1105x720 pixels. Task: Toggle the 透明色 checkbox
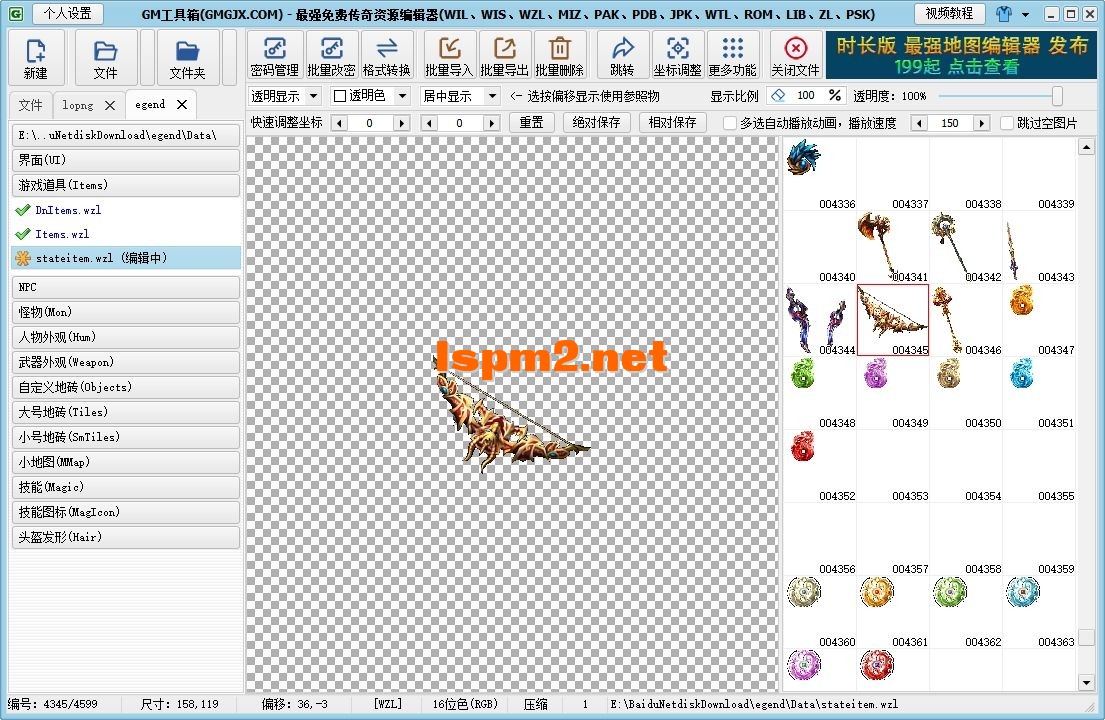click(x=340, y=96)
